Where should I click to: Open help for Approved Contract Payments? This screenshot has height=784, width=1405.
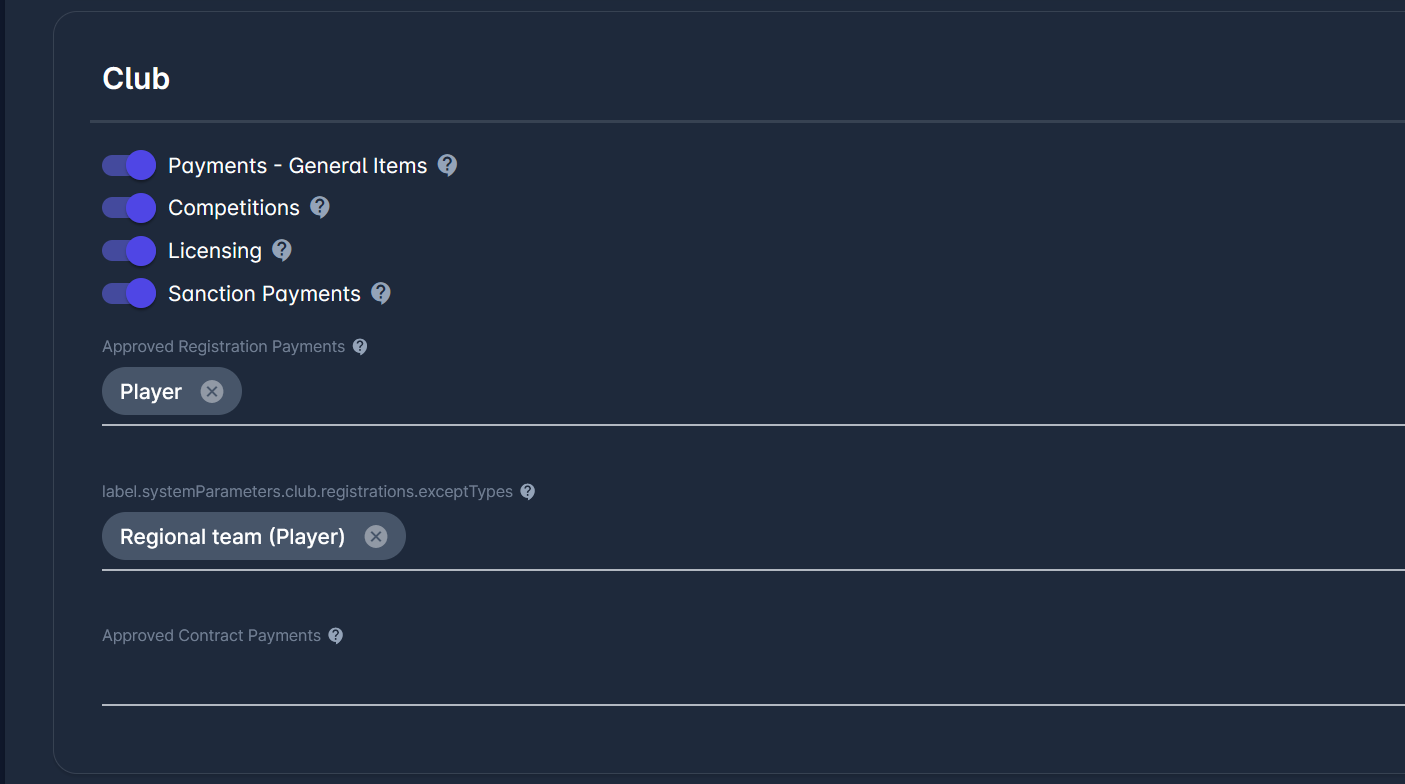[x=335, y=635]
